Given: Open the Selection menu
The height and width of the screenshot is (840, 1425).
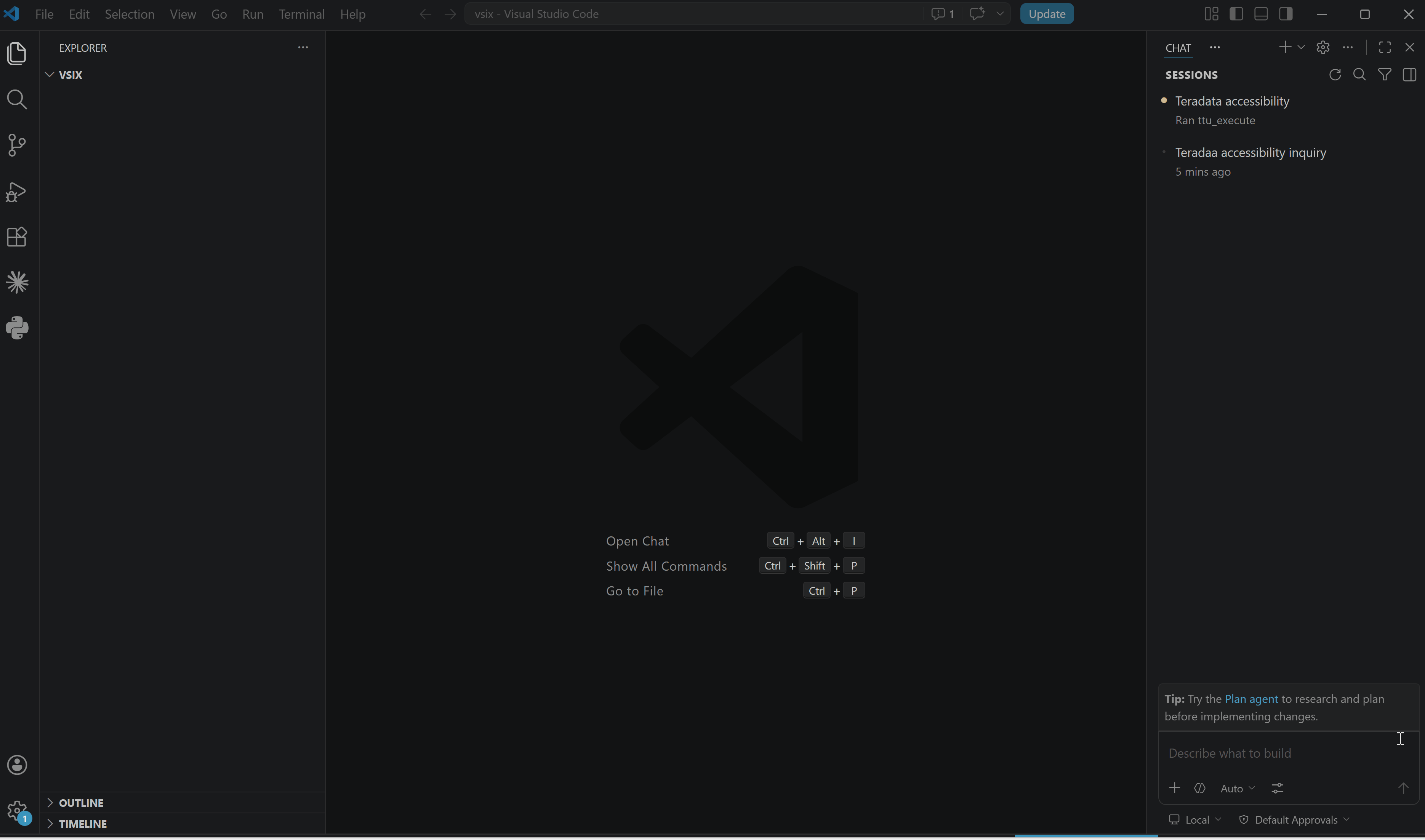Looking at the screenshot, I should [x=129, y=14].
